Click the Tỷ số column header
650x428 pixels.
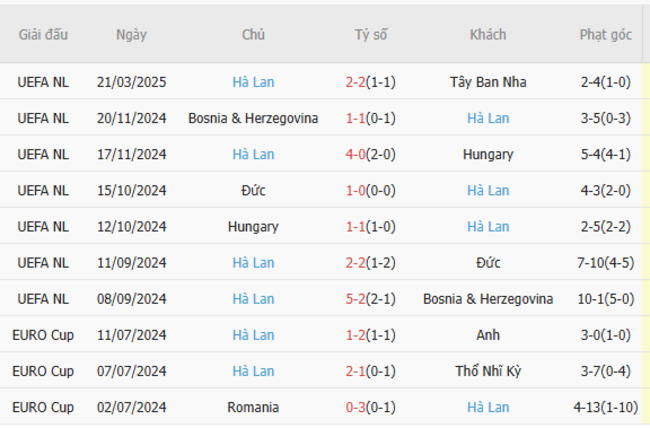pyautogui.click(x=370, y=35)
